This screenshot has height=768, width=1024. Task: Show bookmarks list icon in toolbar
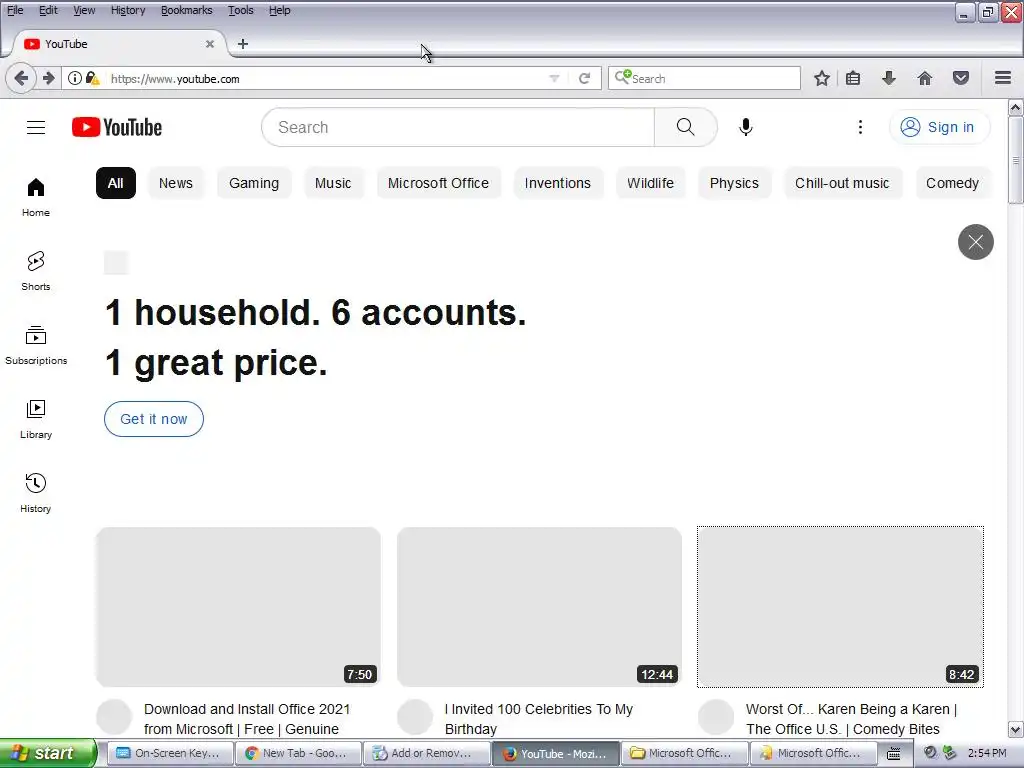(853, 79)
